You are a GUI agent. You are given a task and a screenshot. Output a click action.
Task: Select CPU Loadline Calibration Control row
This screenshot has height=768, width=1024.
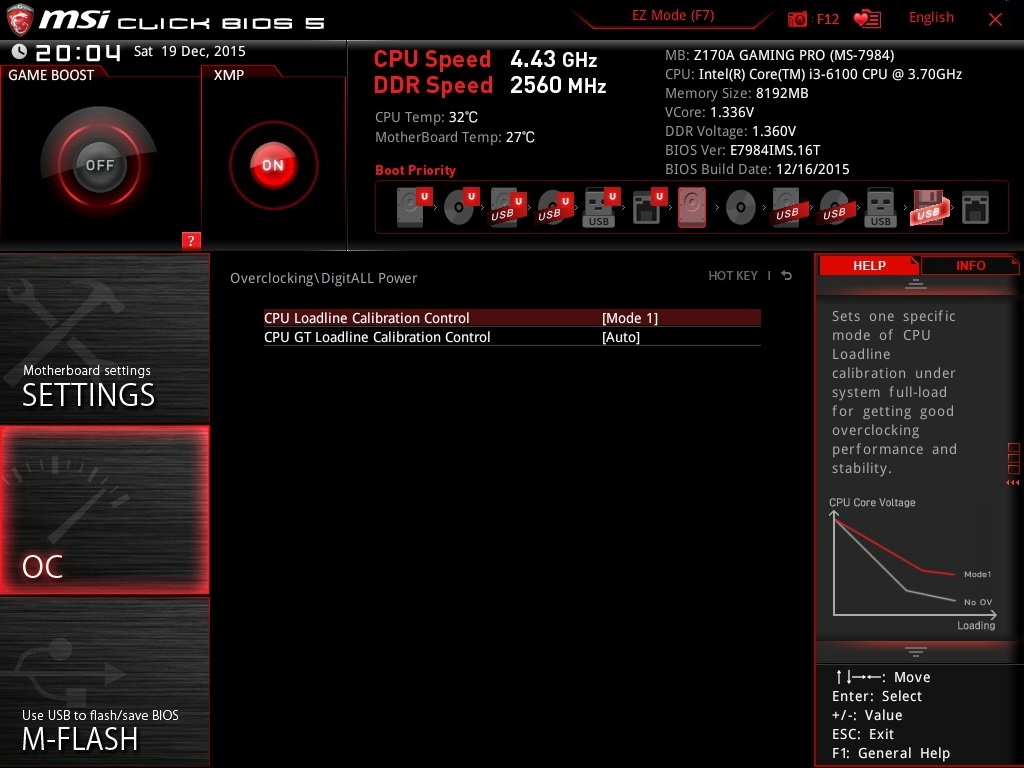click(512, 318)
